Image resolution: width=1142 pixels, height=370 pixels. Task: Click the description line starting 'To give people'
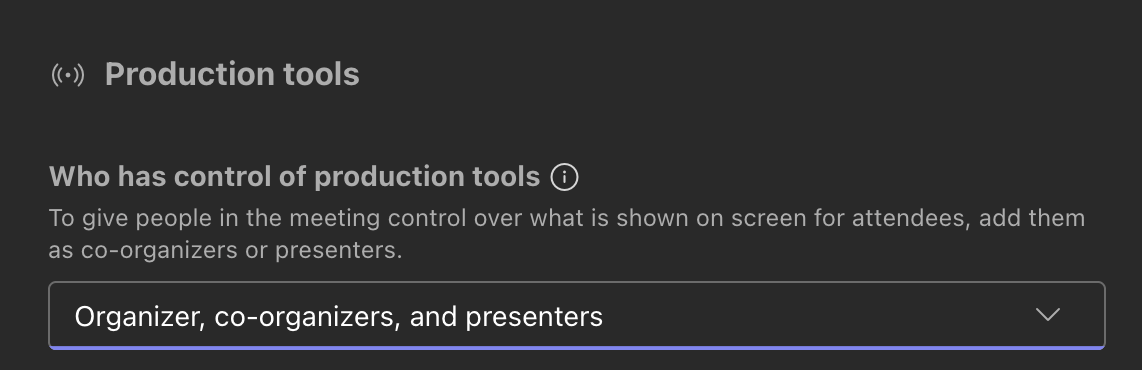(x=567, y=218)
